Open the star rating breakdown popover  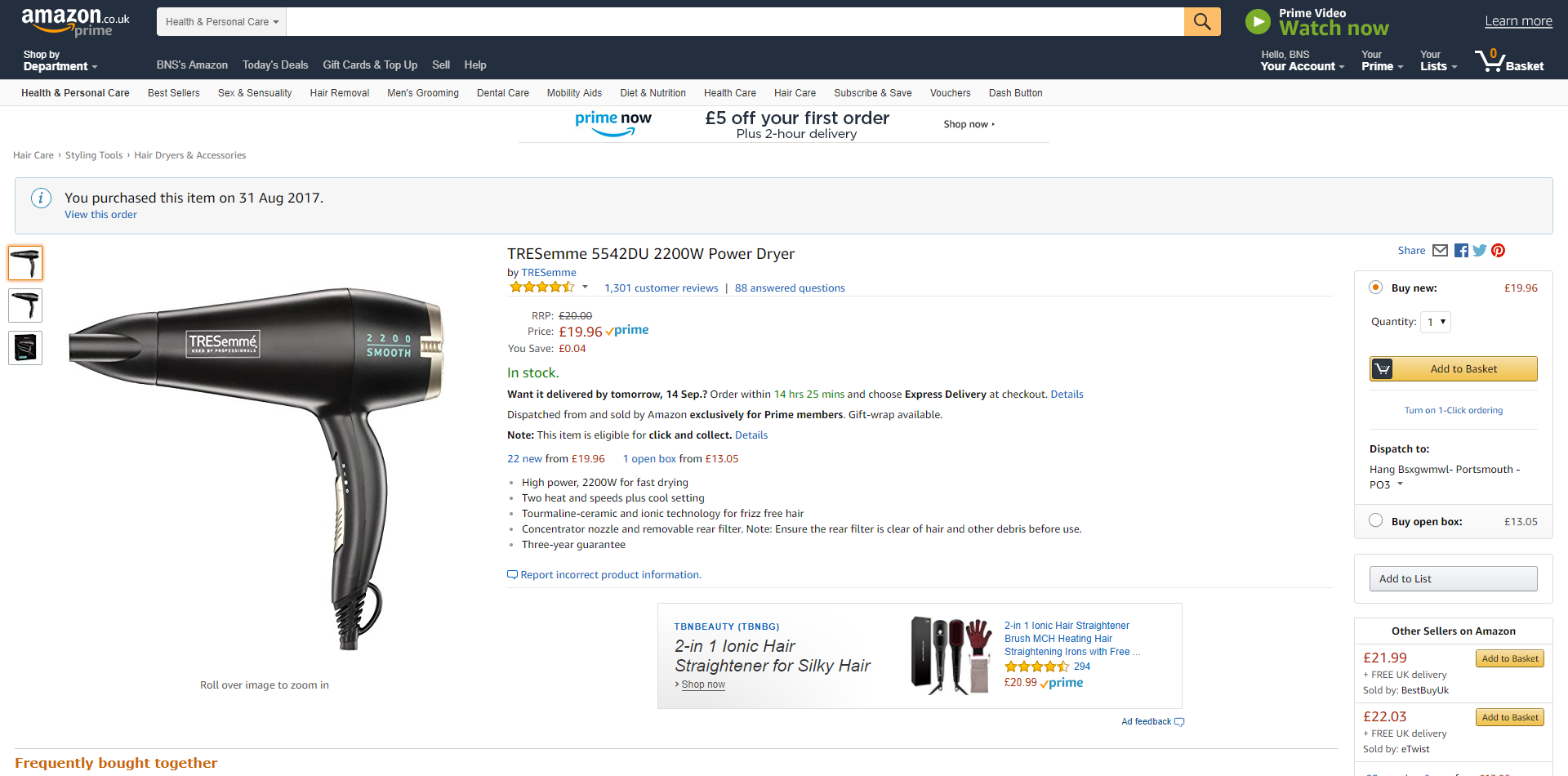coord(585,287)
